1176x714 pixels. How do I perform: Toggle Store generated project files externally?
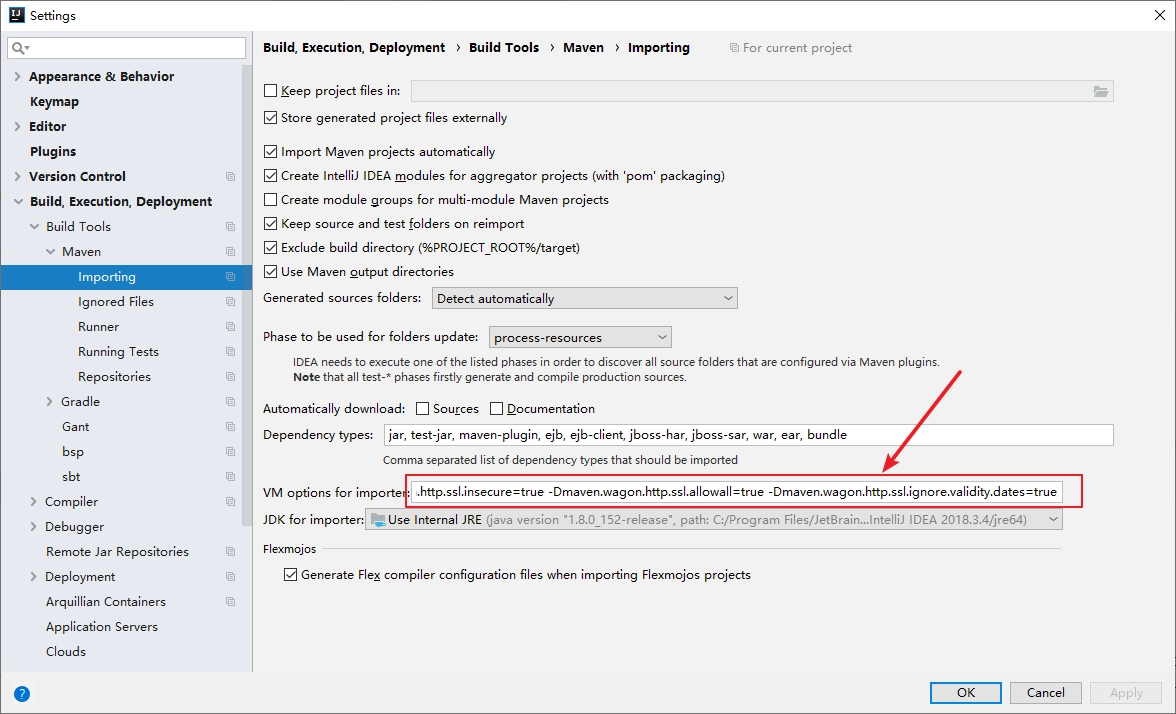click(x=271, y=118)
